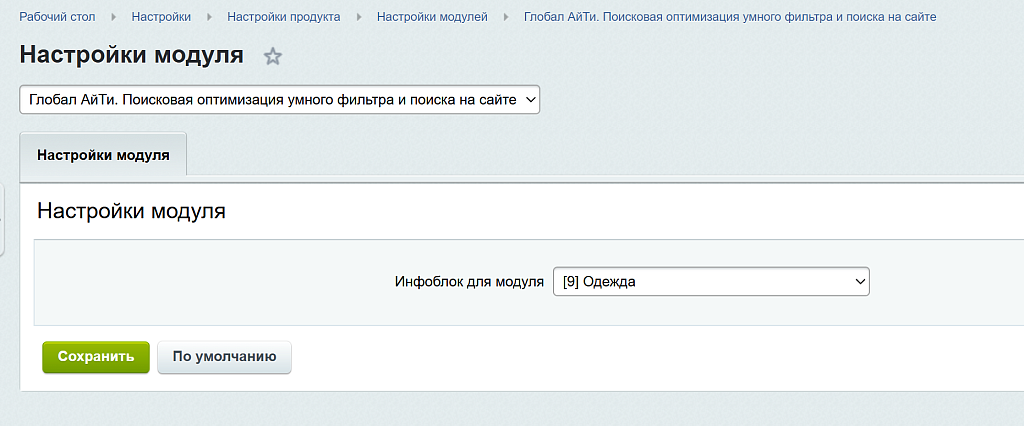Add the page to favorites with the star icon
Image resolution: width=1024 pixels, height=426 pixels.
click(272, 57)
